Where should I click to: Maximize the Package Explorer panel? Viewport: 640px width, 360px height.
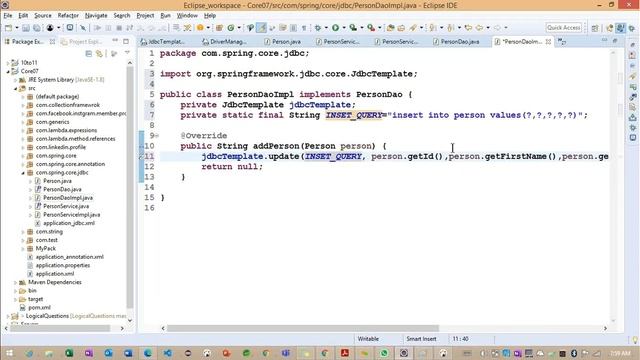coord(126,41)
